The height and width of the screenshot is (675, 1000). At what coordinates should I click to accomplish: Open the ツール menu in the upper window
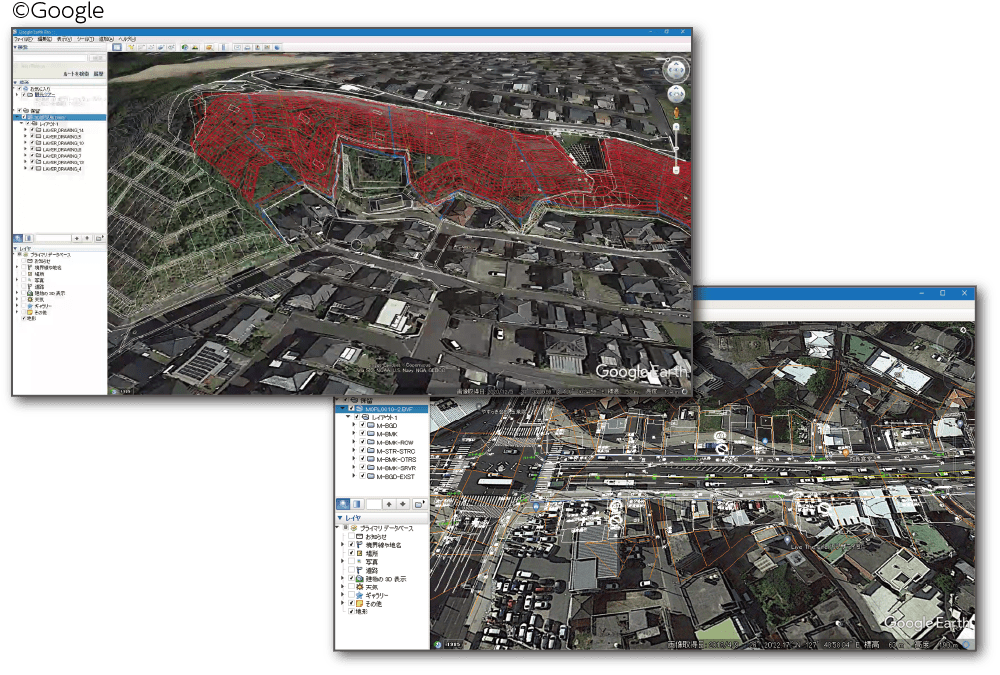click(85, 40)
